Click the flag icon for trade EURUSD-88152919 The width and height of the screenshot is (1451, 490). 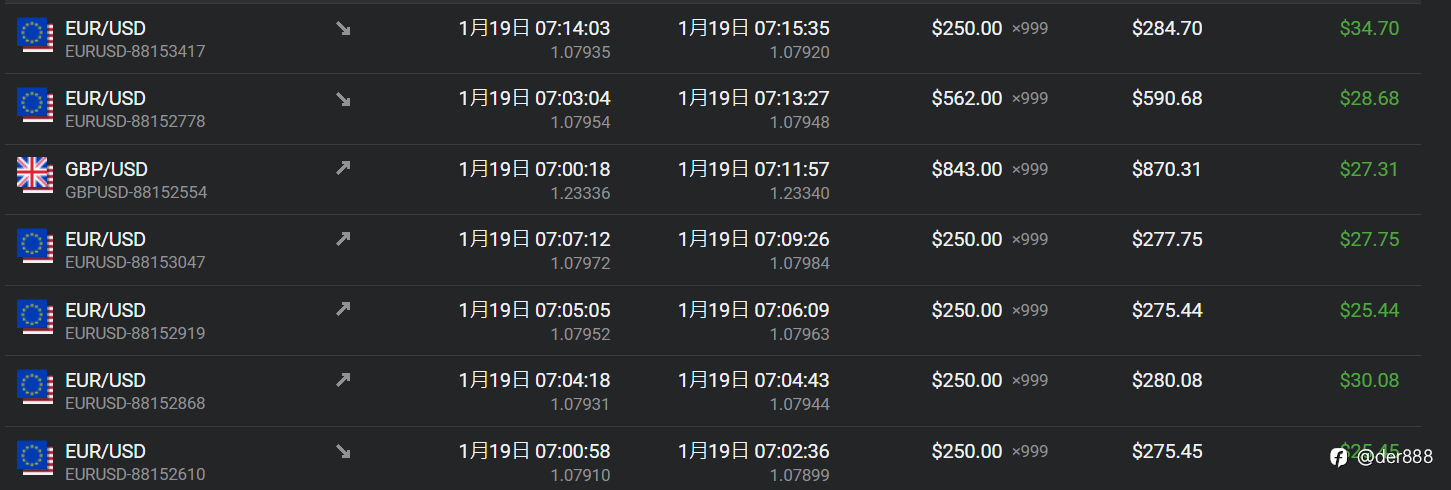[x=35, y=317]
